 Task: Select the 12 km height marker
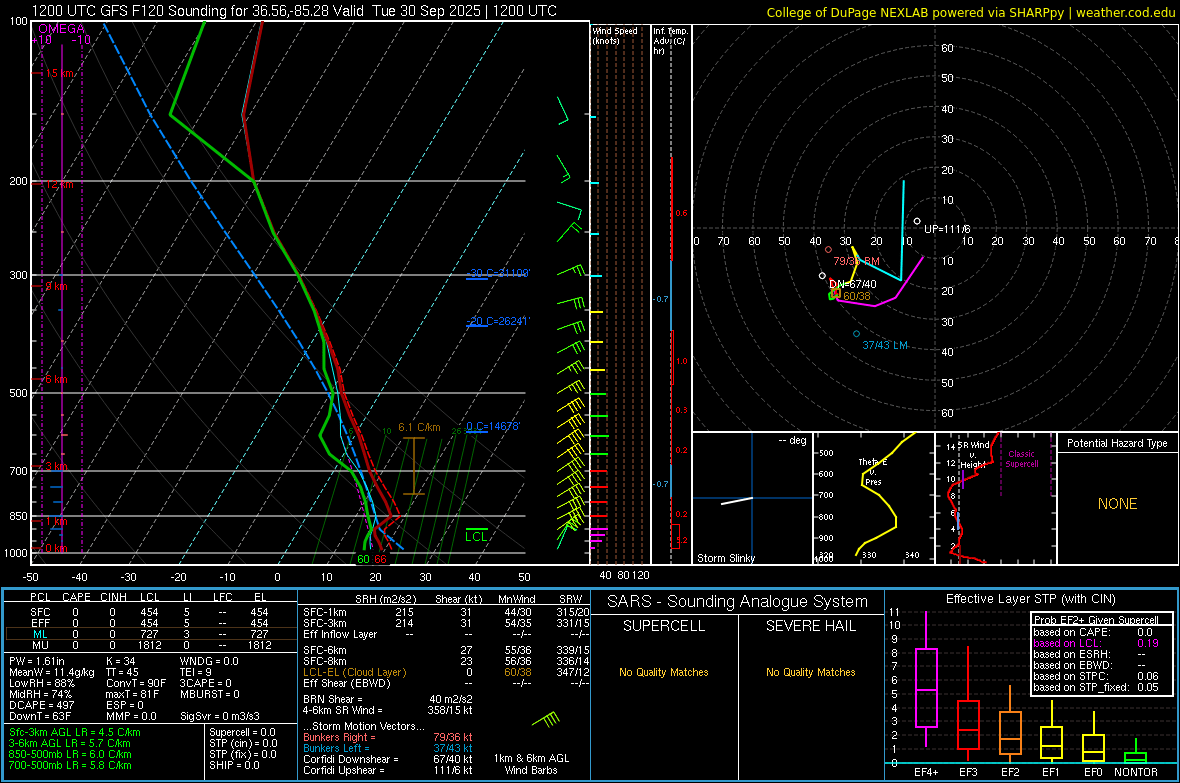[x=57, y=184]
